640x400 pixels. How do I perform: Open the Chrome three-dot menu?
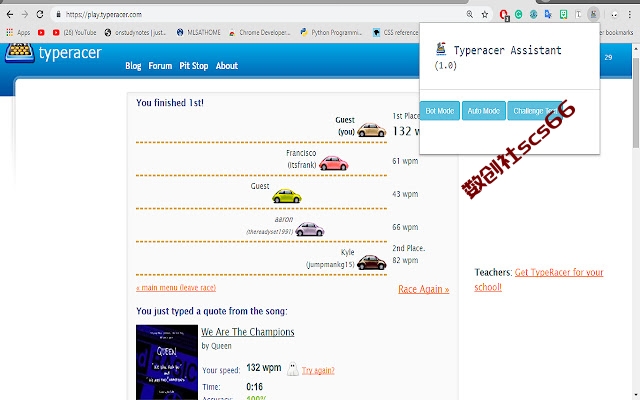coord(630,15)
